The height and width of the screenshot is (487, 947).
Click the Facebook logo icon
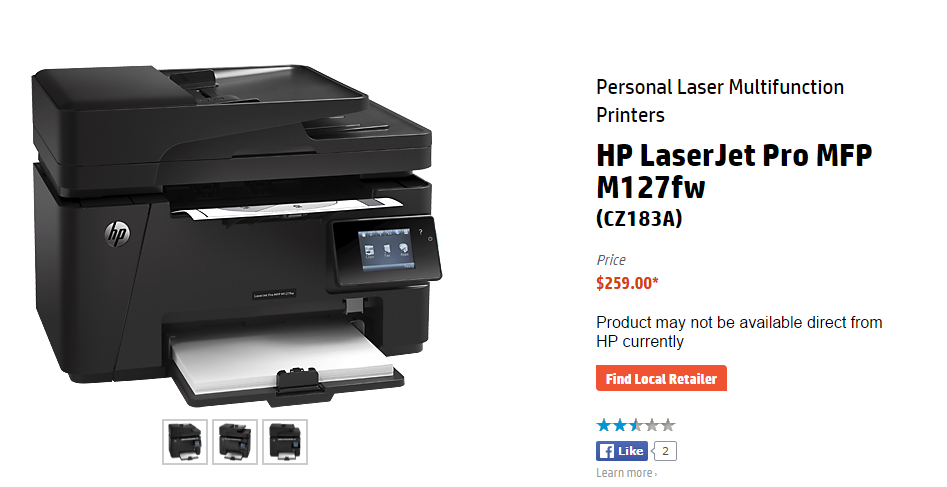tap(607, 451)
